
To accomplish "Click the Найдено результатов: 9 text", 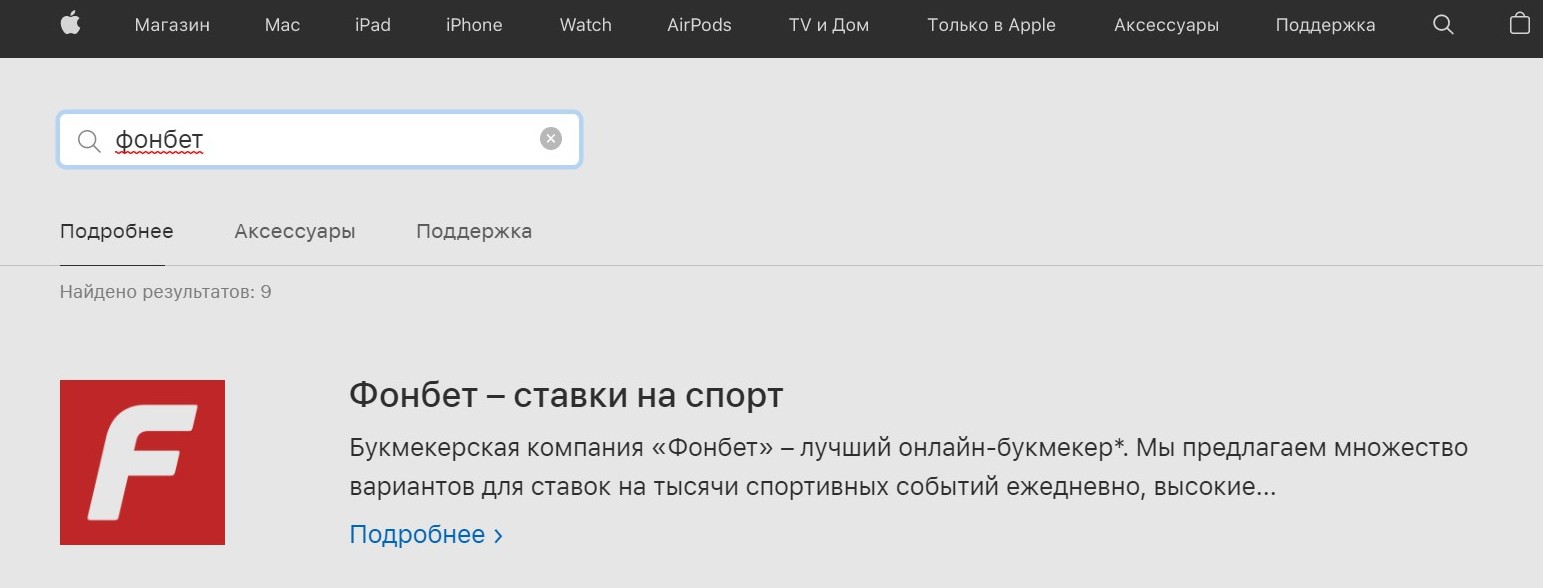I will pos(166,292).
